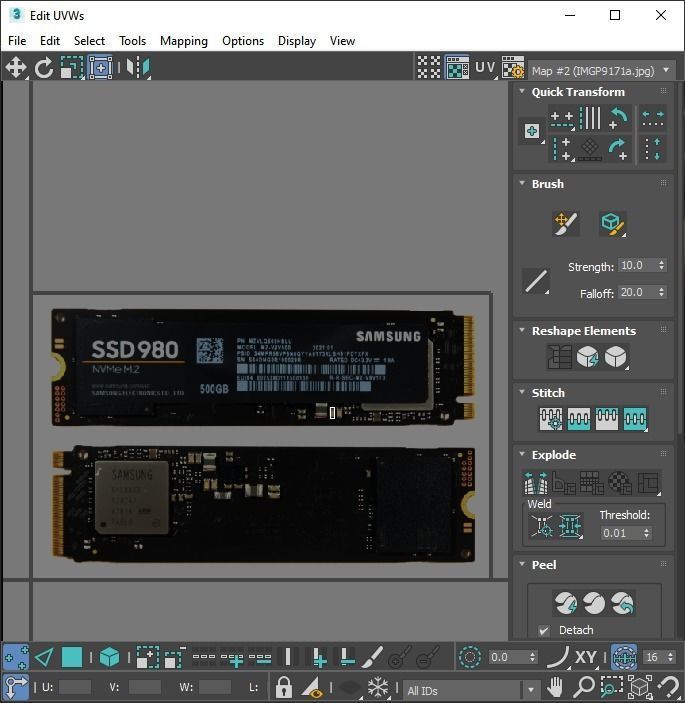
Task: Enable Polygon sub-object selection mode
Action: coord(72,657)
